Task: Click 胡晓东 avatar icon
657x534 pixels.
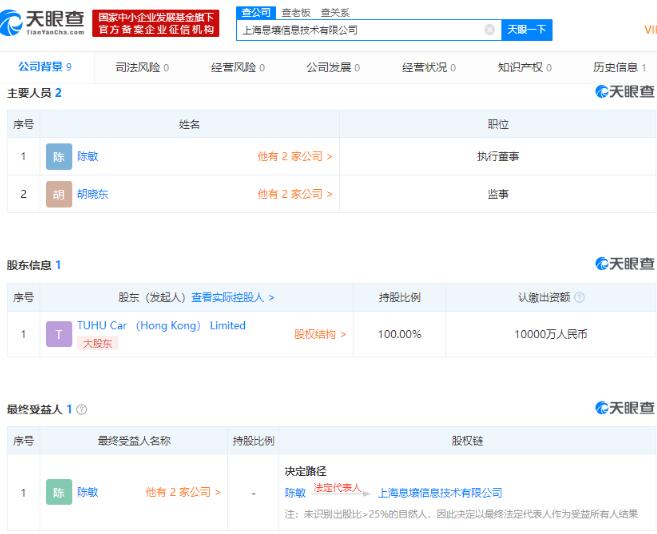Action: [59, 194]
